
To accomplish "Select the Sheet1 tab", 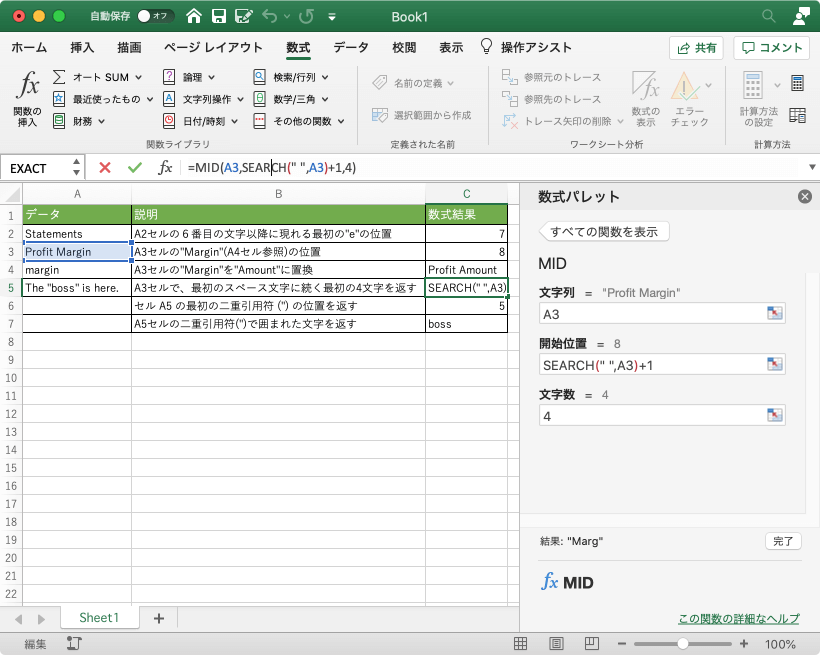I will [99, 618].
